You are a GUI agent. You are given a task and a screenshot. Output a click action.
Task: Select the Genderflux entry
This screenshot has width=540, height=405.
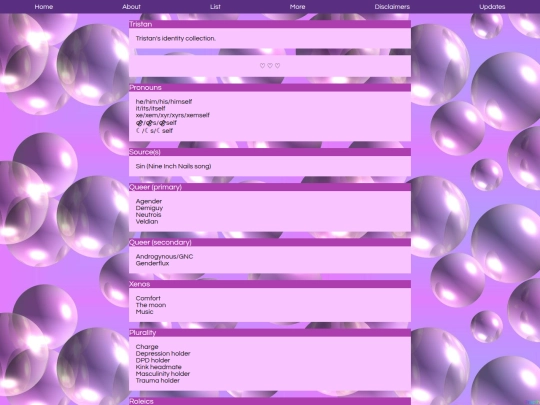(152, 263)
